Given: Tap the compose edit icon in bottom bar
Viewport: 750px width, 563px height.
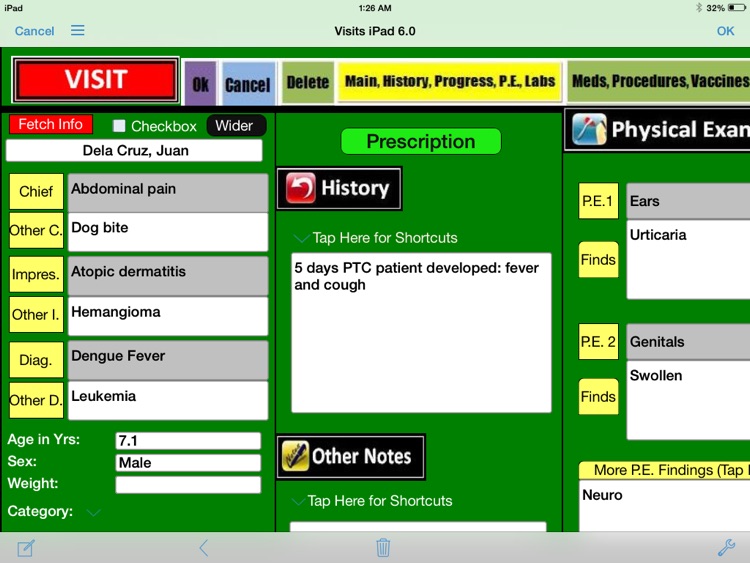Looking at the screenshot, I should point(25,548).
